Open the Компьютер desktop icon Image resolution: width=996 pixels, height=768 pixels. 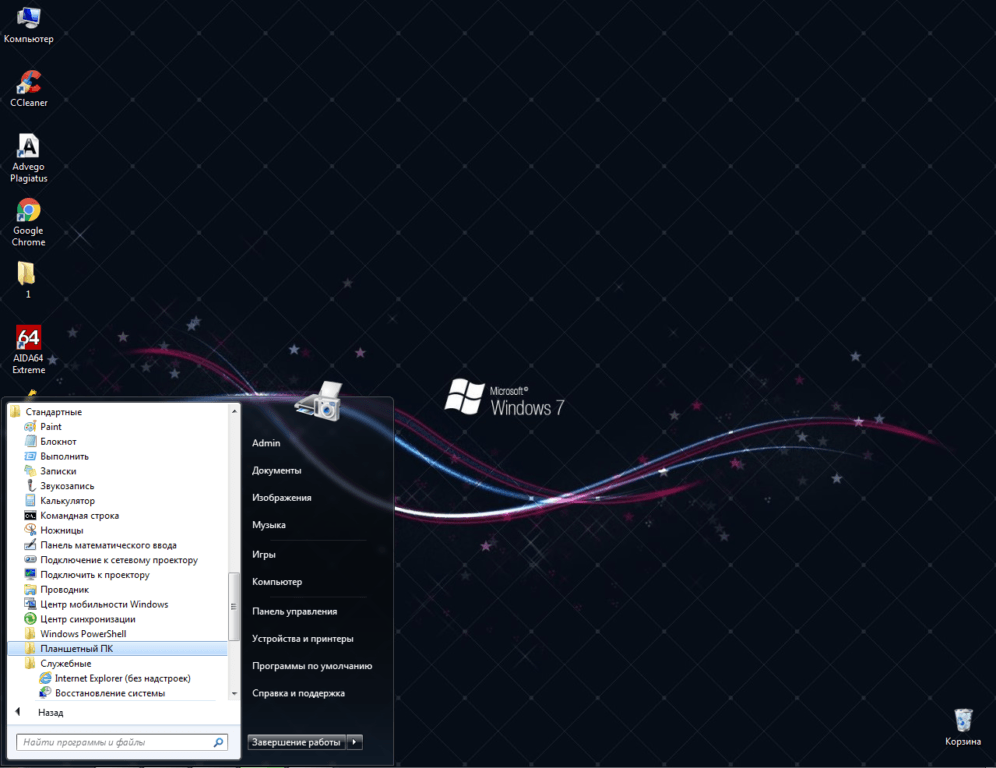(29, 25)
